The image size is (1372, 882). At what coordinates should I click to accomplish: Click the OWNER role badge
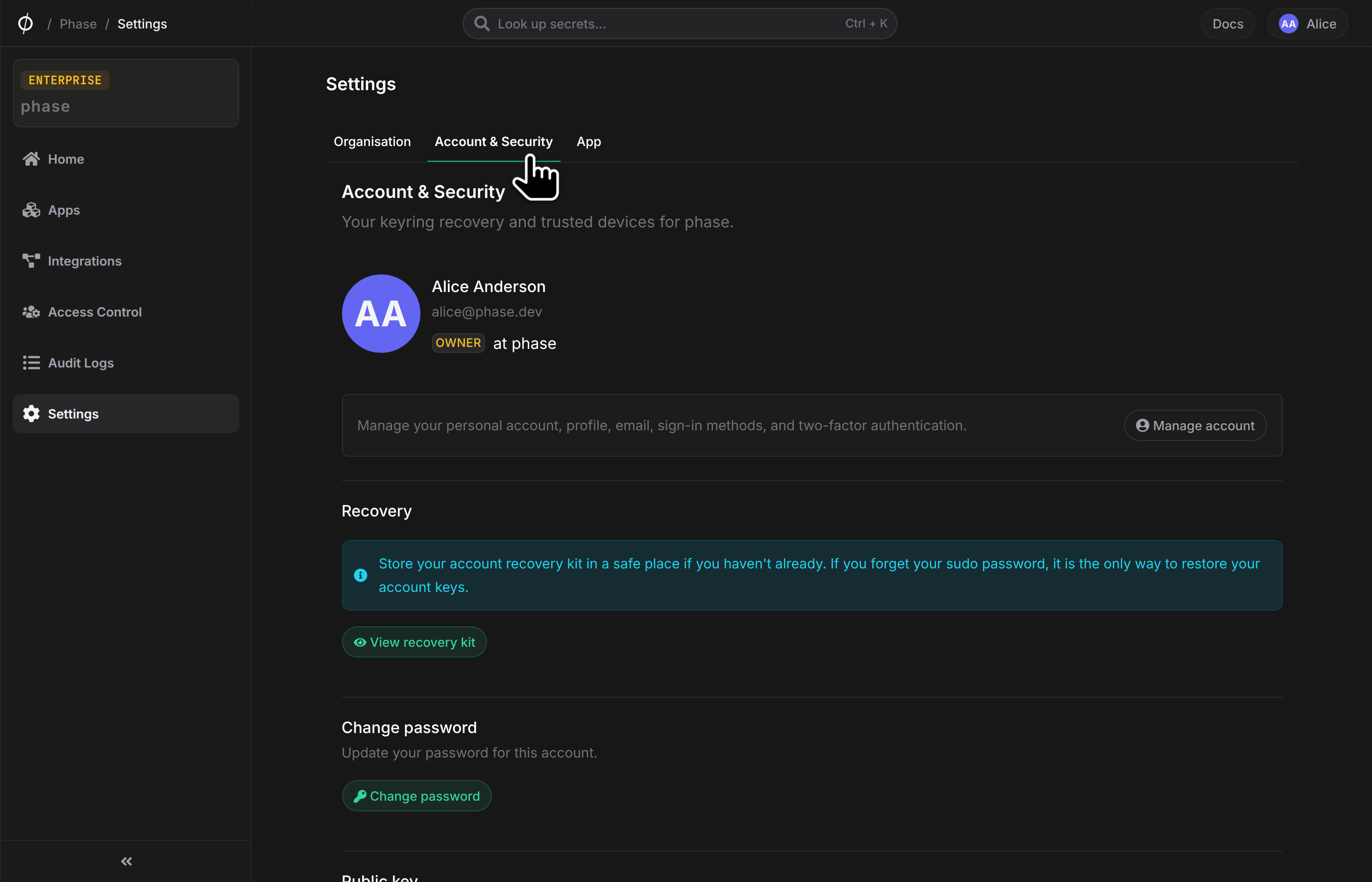click(458, 343)
